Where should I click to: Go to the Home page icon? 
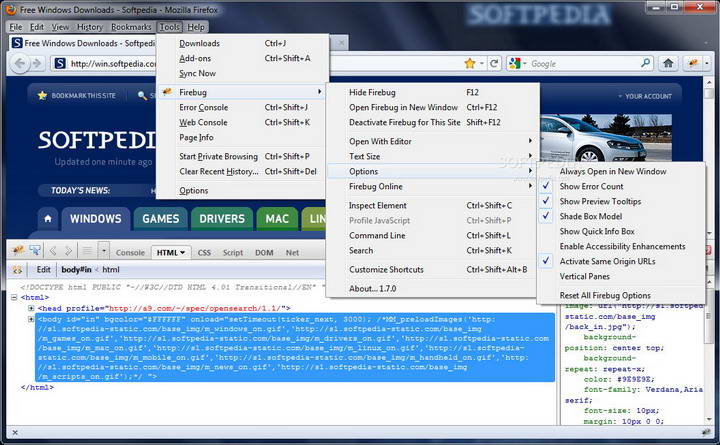668,63
